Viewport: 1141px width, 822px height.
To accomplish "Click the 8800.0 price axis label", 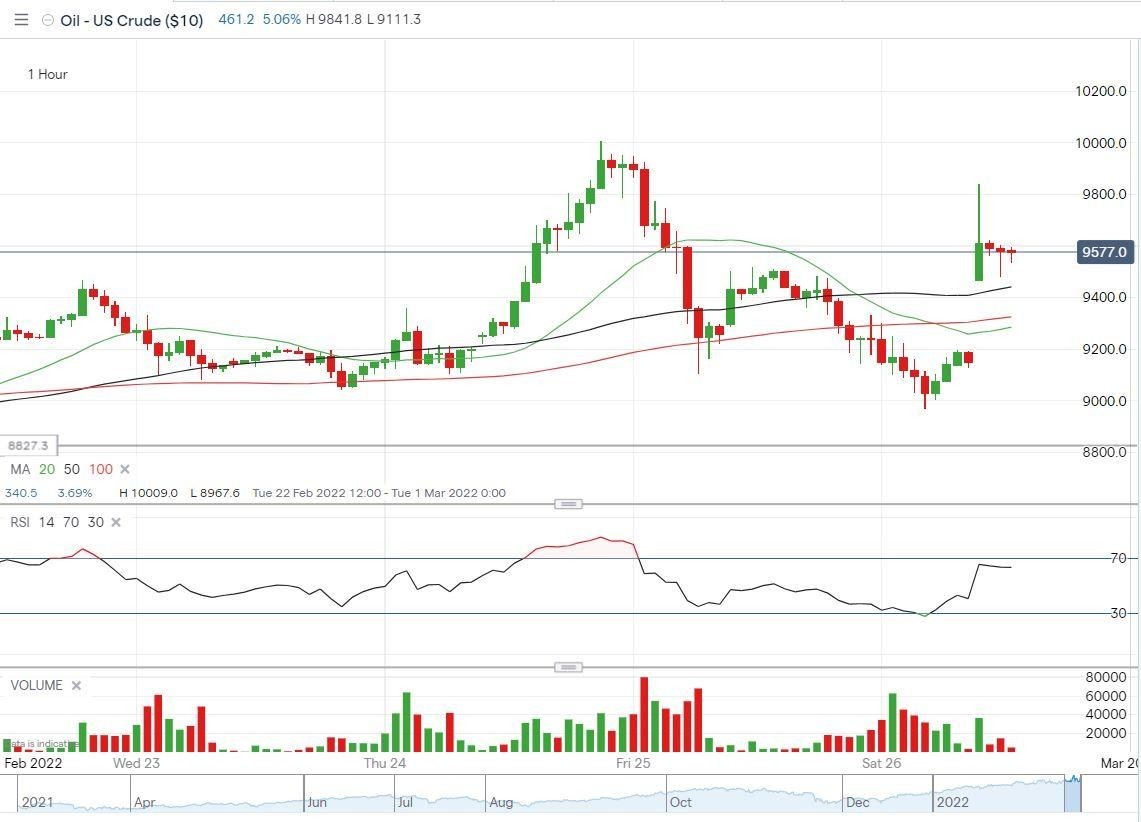I will [1104, 452].
